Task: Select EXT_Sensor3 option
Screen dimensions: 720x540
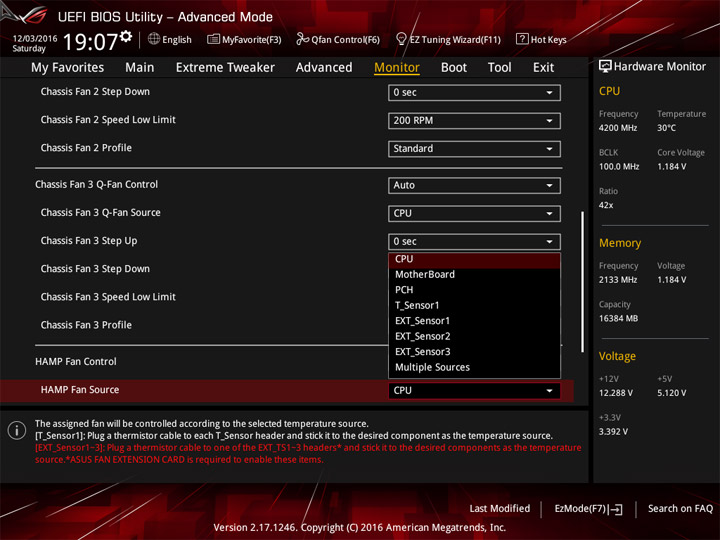Action: pyautogui.click(x=474, y=352)
